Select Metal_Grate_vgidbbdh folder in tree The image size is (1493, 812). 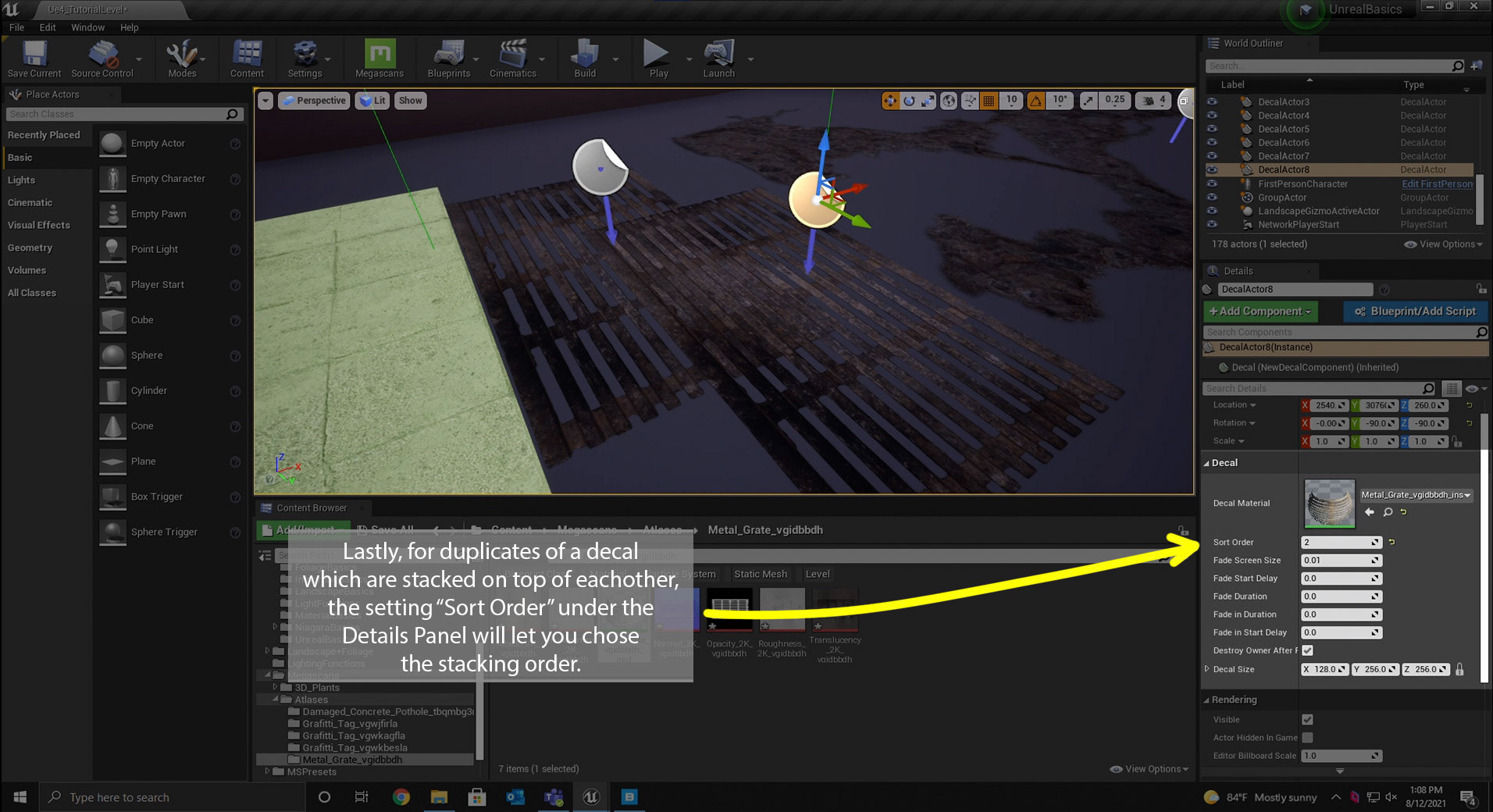coord(352,760)
